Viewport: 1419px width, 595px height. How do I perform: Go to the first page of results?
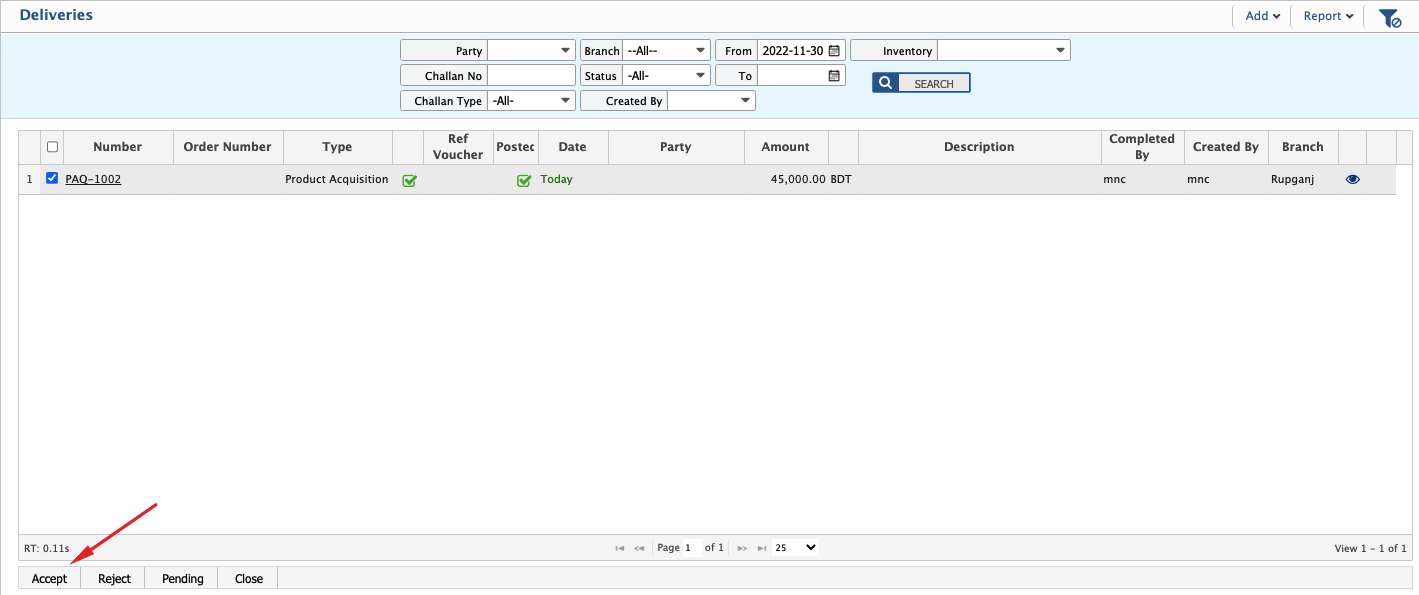click(x=620, y=548)
